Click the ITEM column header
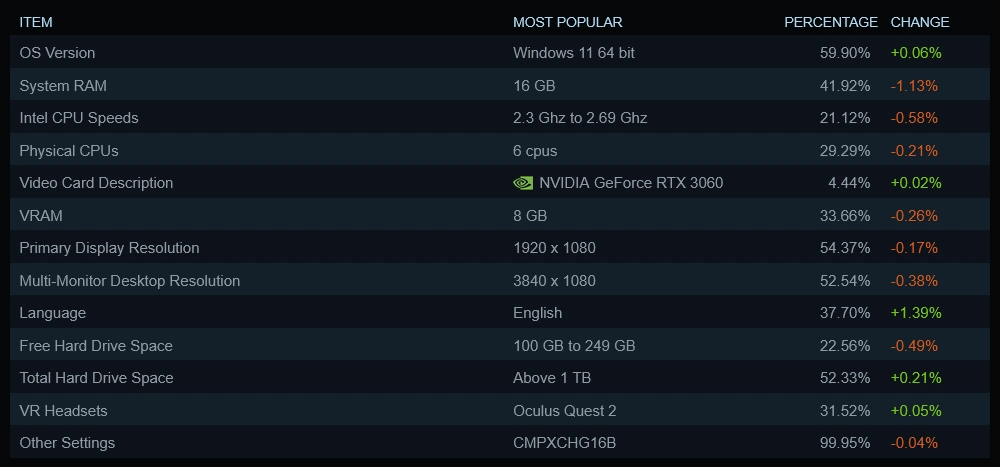This screenshot has height=467, width=1000. (x=36, y=22)
